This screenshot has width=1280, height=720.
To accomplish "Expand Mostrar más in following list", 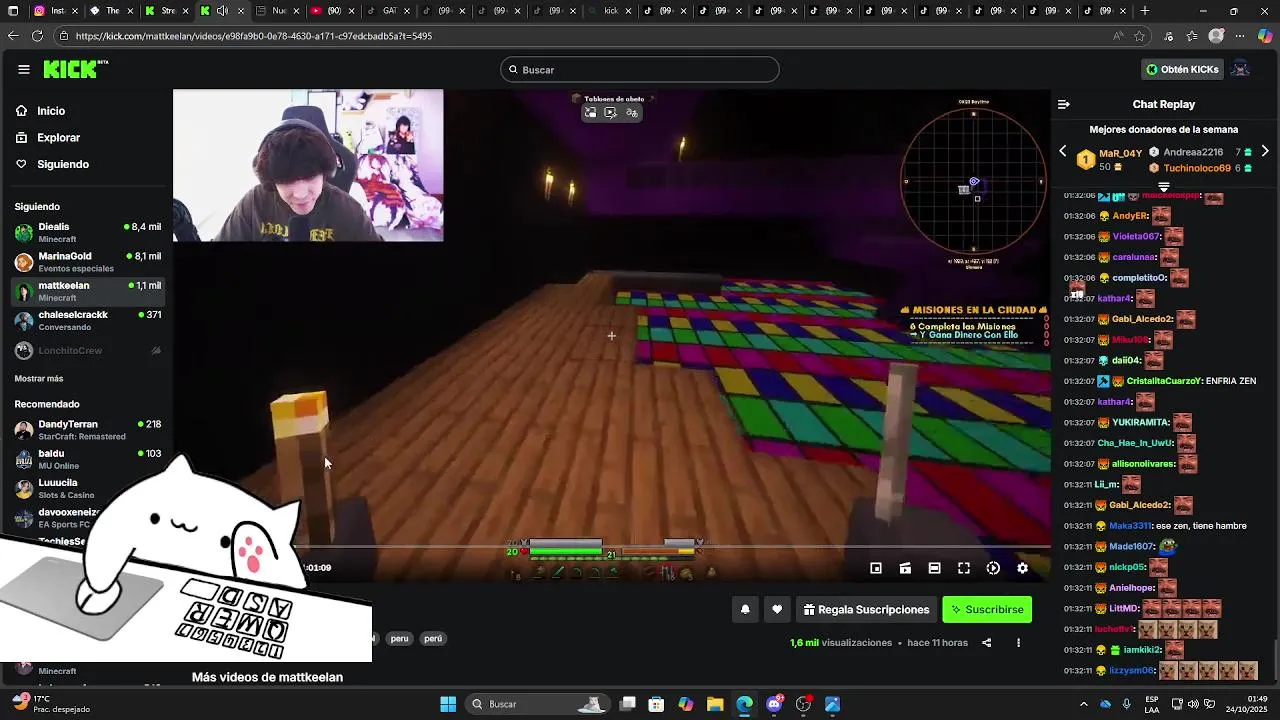I will [39, 379].
